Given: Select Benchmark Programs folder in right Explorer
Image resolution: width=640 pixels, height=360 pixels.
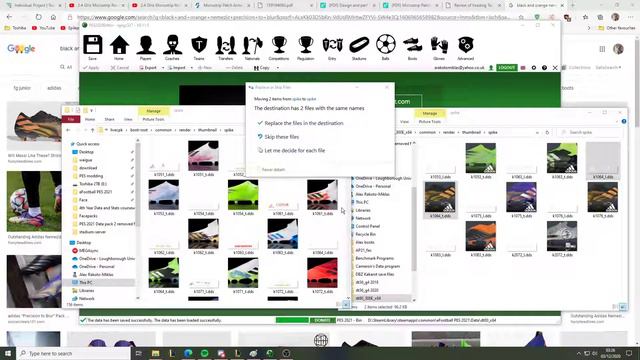Looking at the screenshot, I should tap(374, 258).
